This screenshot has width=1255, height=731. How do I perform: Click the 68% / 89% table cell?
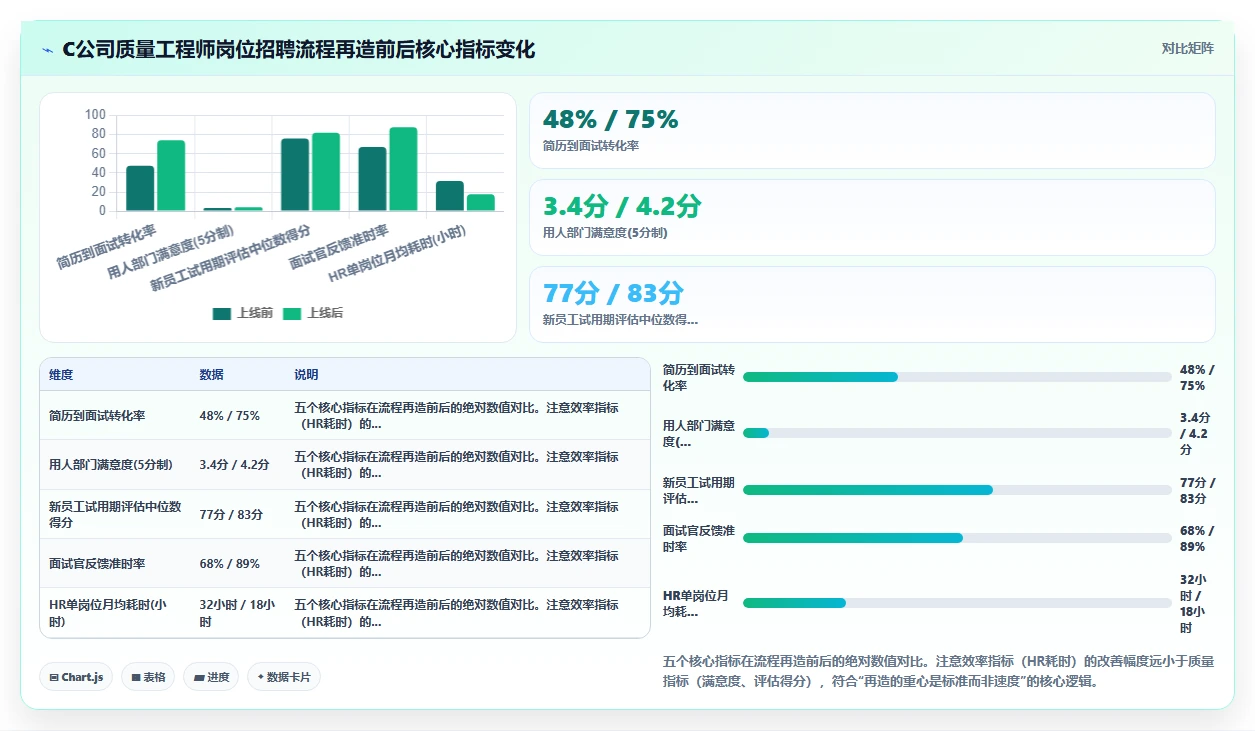tap(230, 564)
